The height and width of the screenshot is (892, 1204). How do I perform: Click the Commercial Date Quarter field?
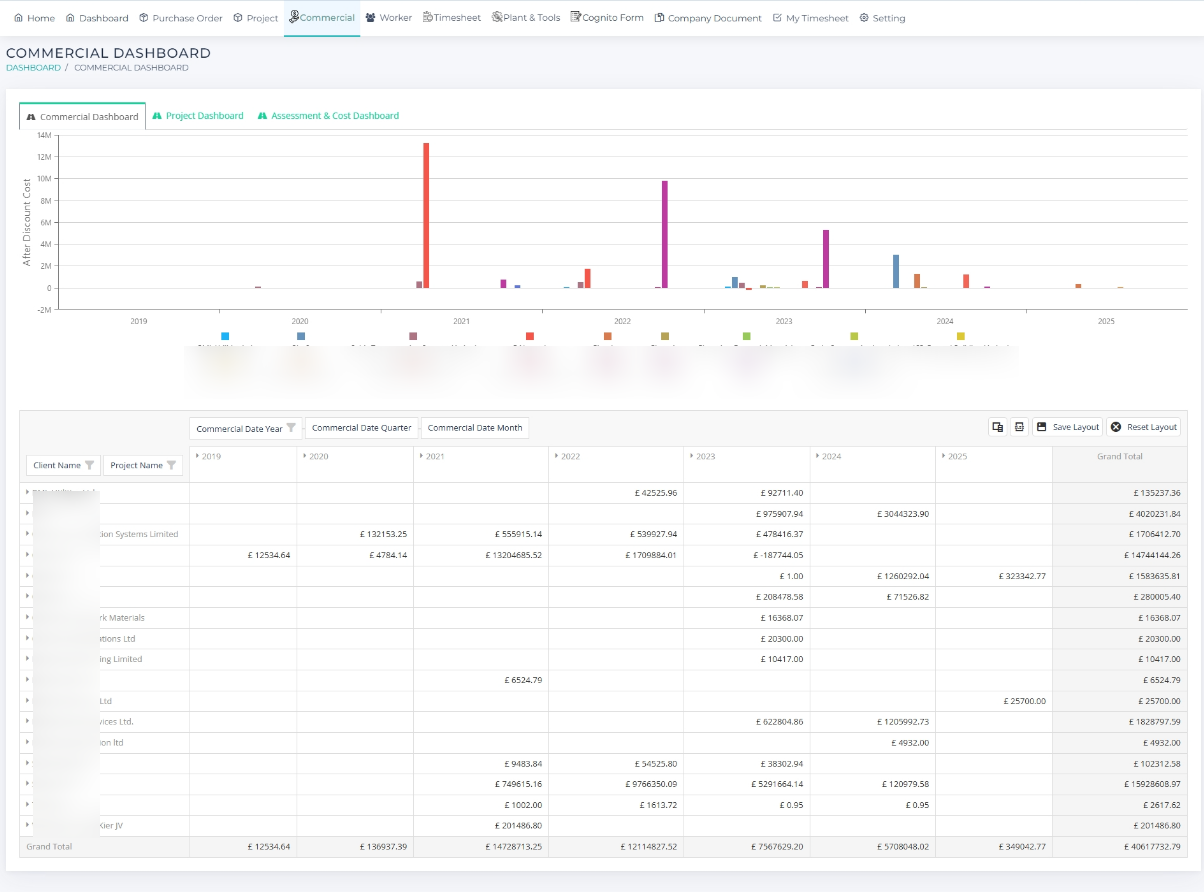tap(361, 428)
